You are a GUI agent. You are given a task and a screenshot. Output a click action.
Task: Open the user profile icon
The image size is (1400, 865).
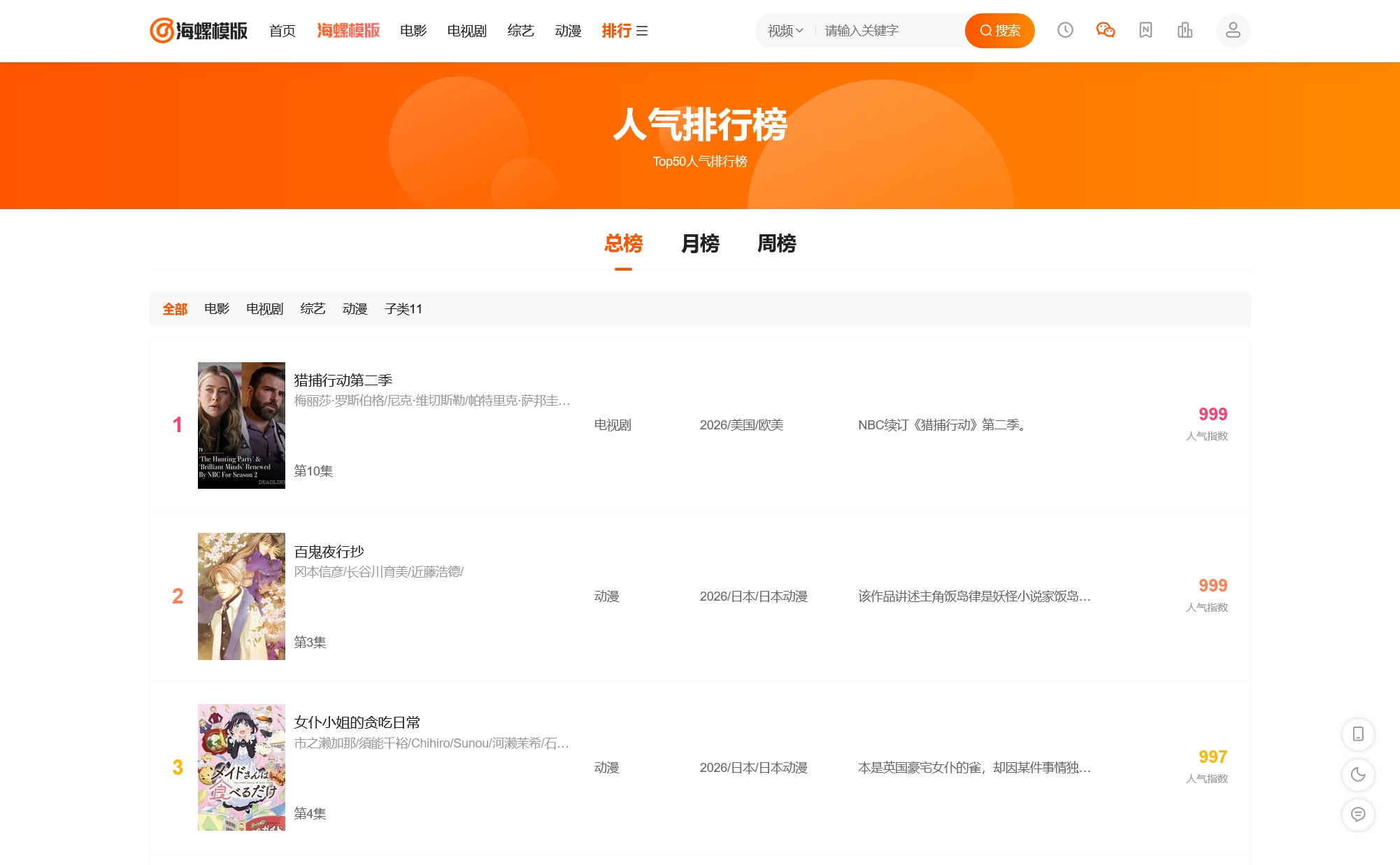click(1233, 30)
